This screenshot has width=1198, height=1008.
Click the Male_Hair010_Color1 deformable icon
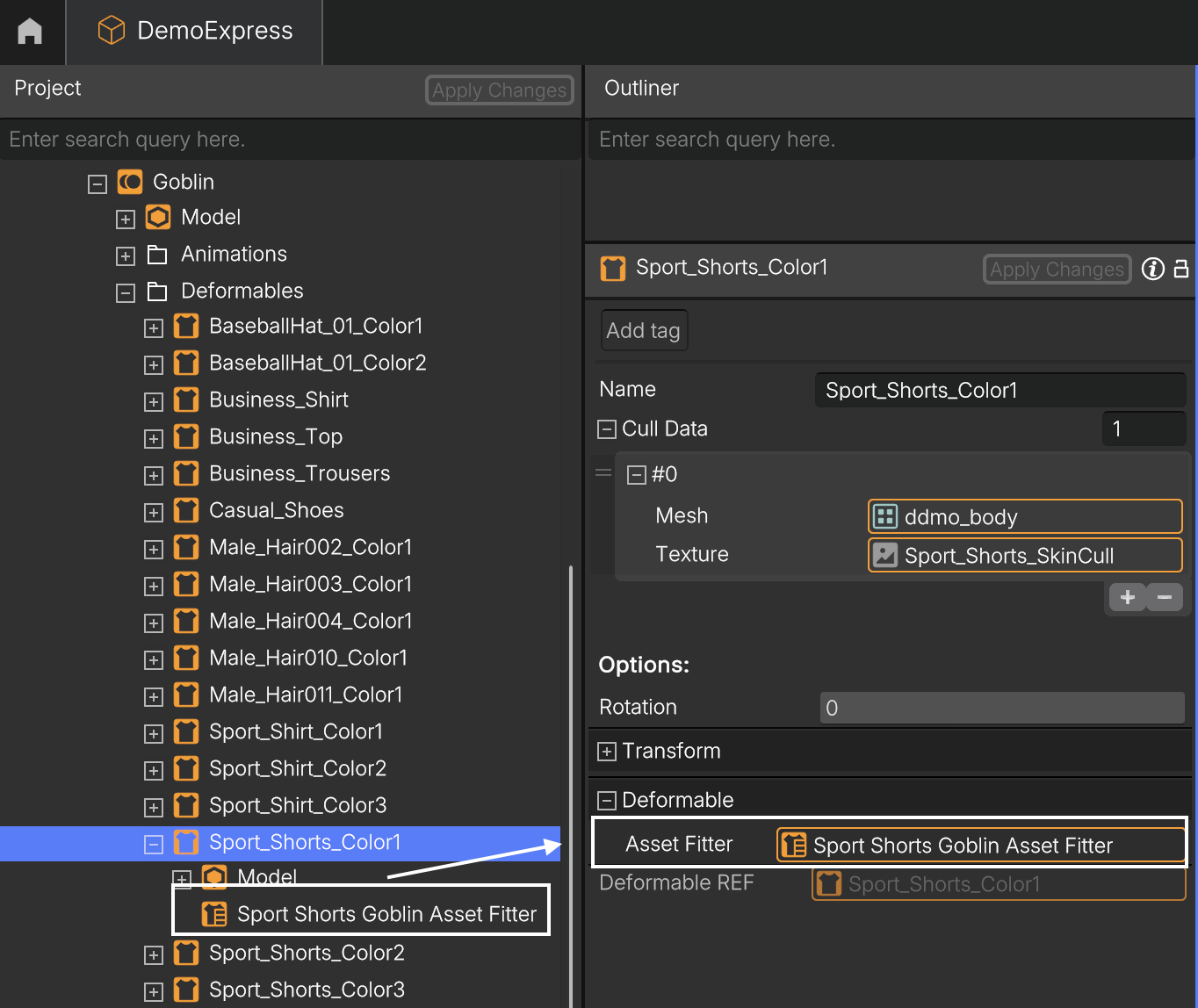186,659
